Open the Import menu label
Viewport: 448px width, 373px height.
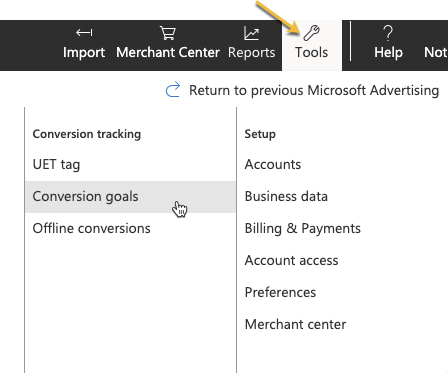click(84, 53)
